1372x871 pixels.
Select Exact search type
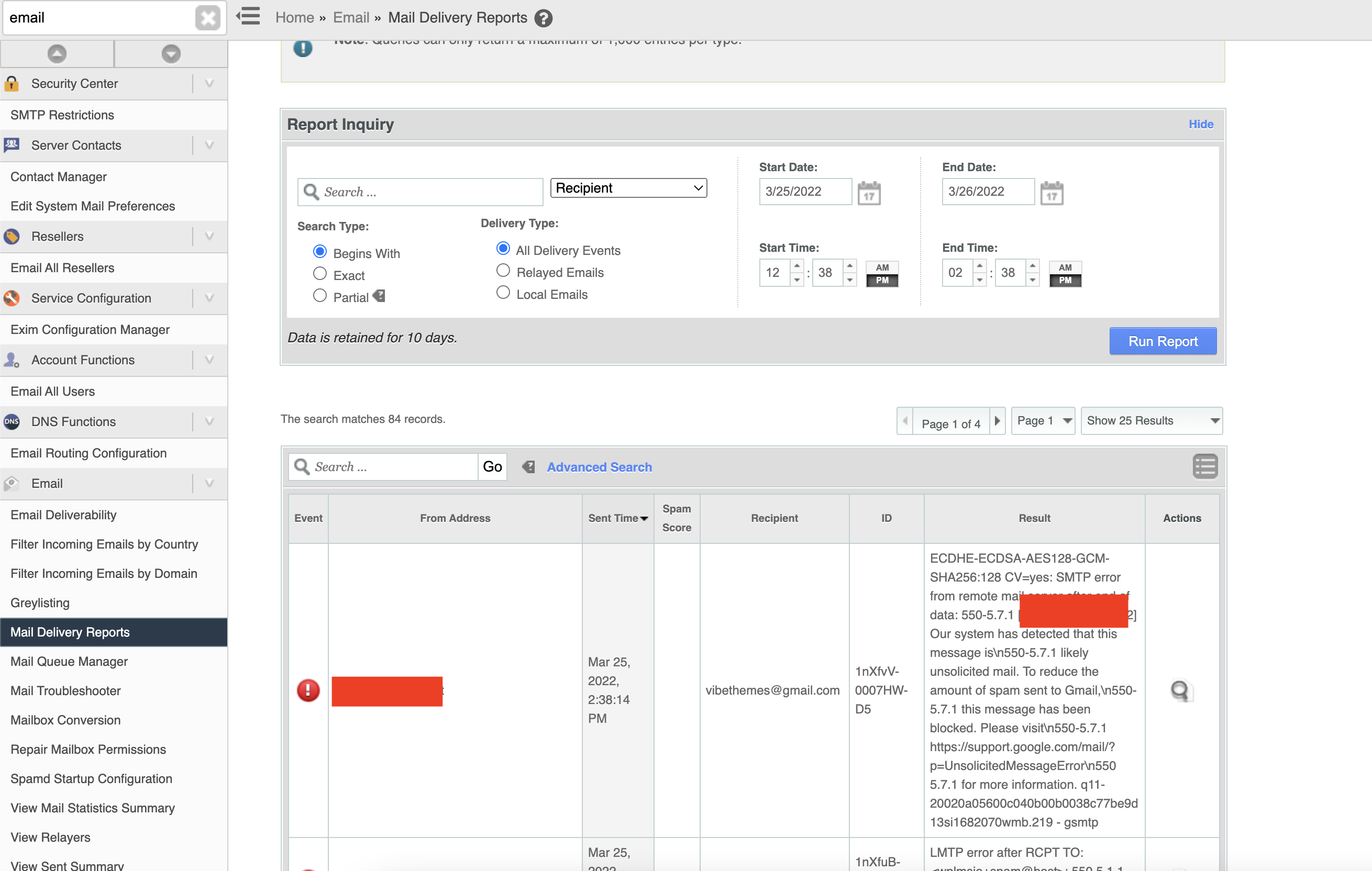point(320,274)
